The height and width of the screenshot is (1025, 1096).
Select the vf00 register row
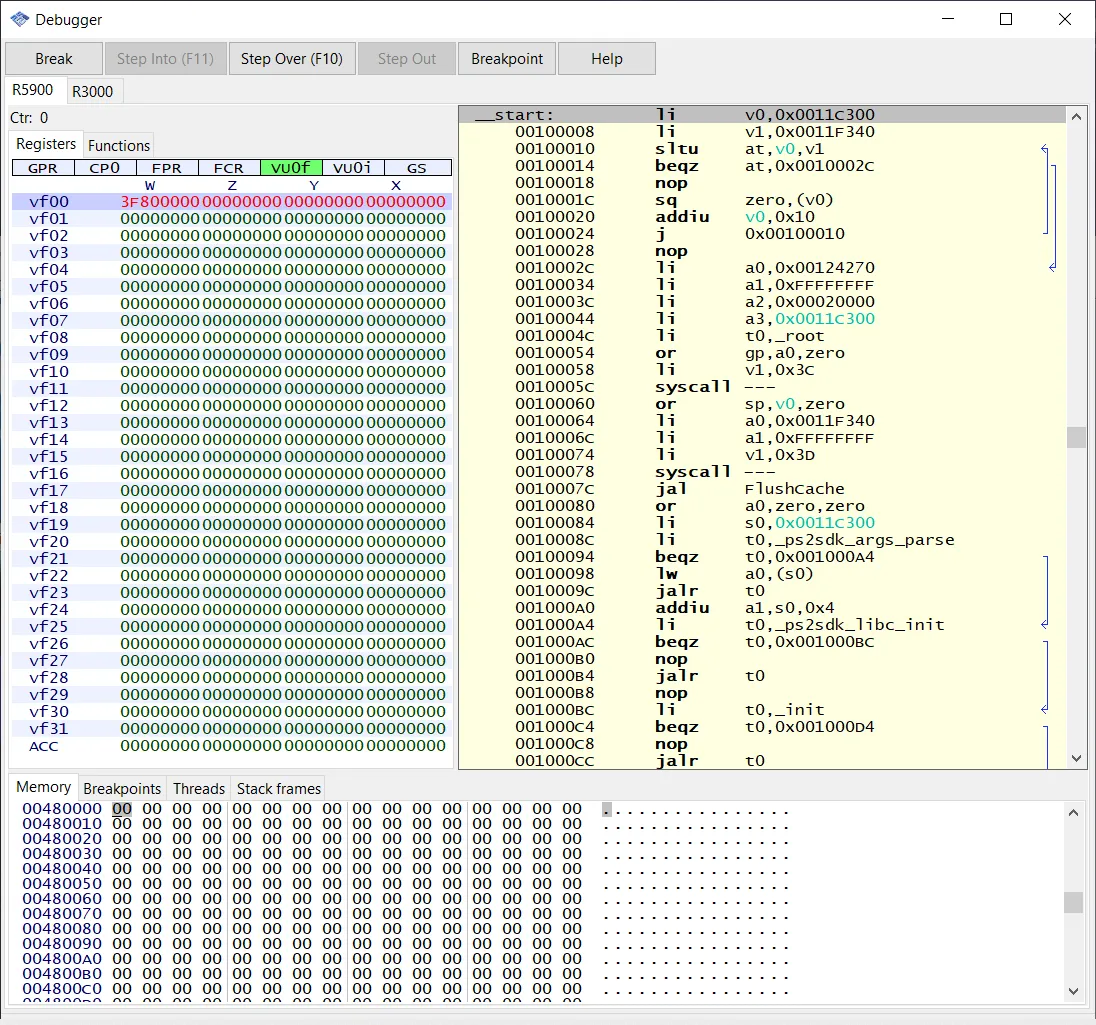[232, 202]
